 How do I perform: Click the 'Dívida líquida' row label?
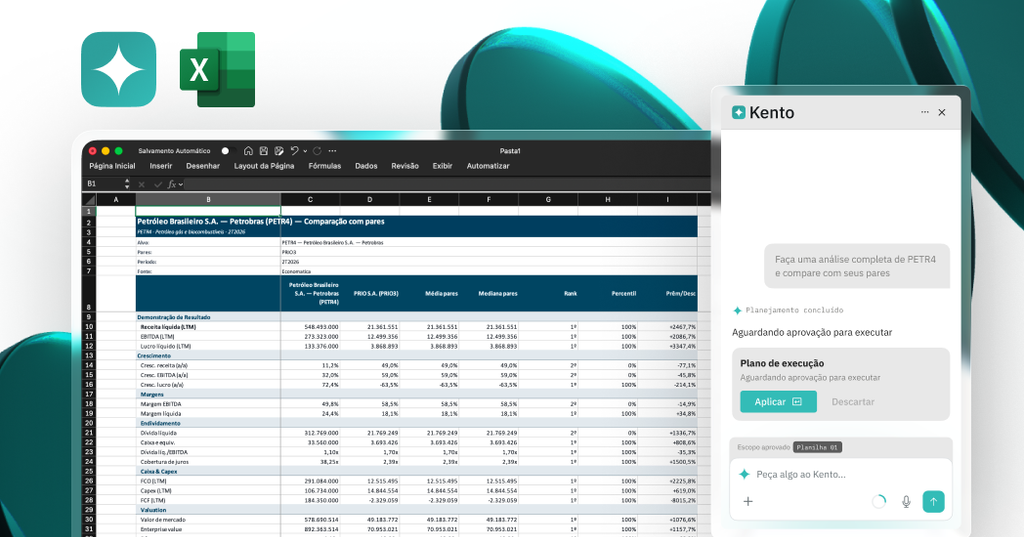tap(159, 432)
